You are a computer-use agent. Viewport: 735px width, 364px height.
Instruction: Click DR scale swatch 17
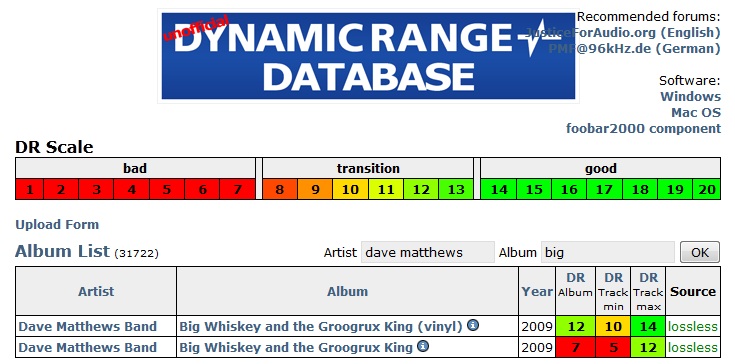604,189
